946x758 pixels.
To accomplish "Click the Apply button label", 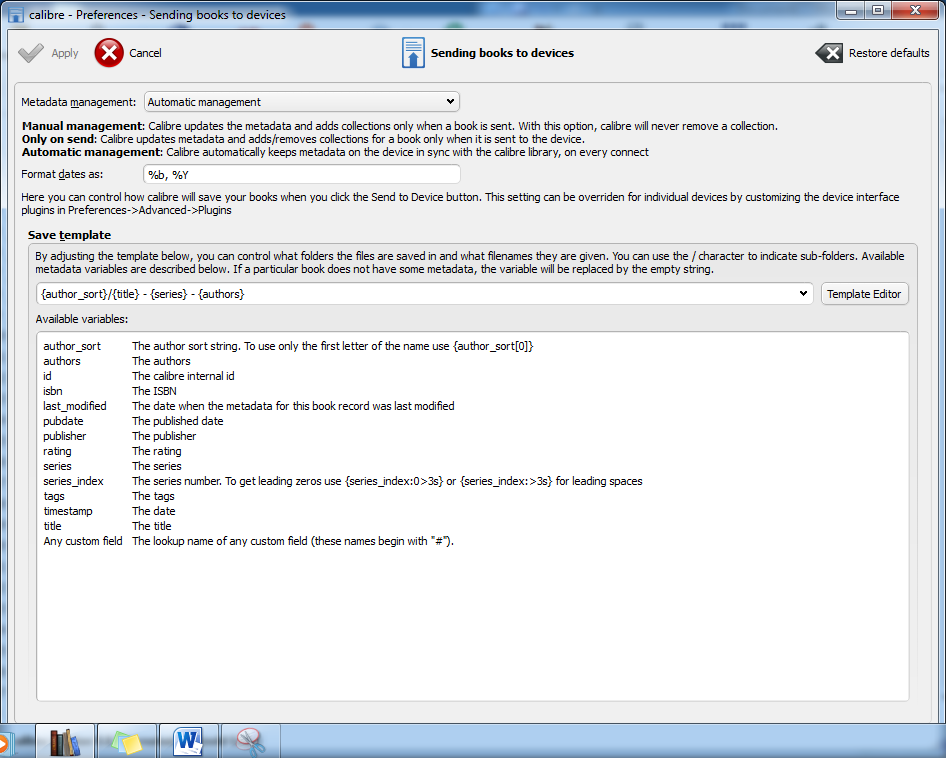I will [65, 53].
